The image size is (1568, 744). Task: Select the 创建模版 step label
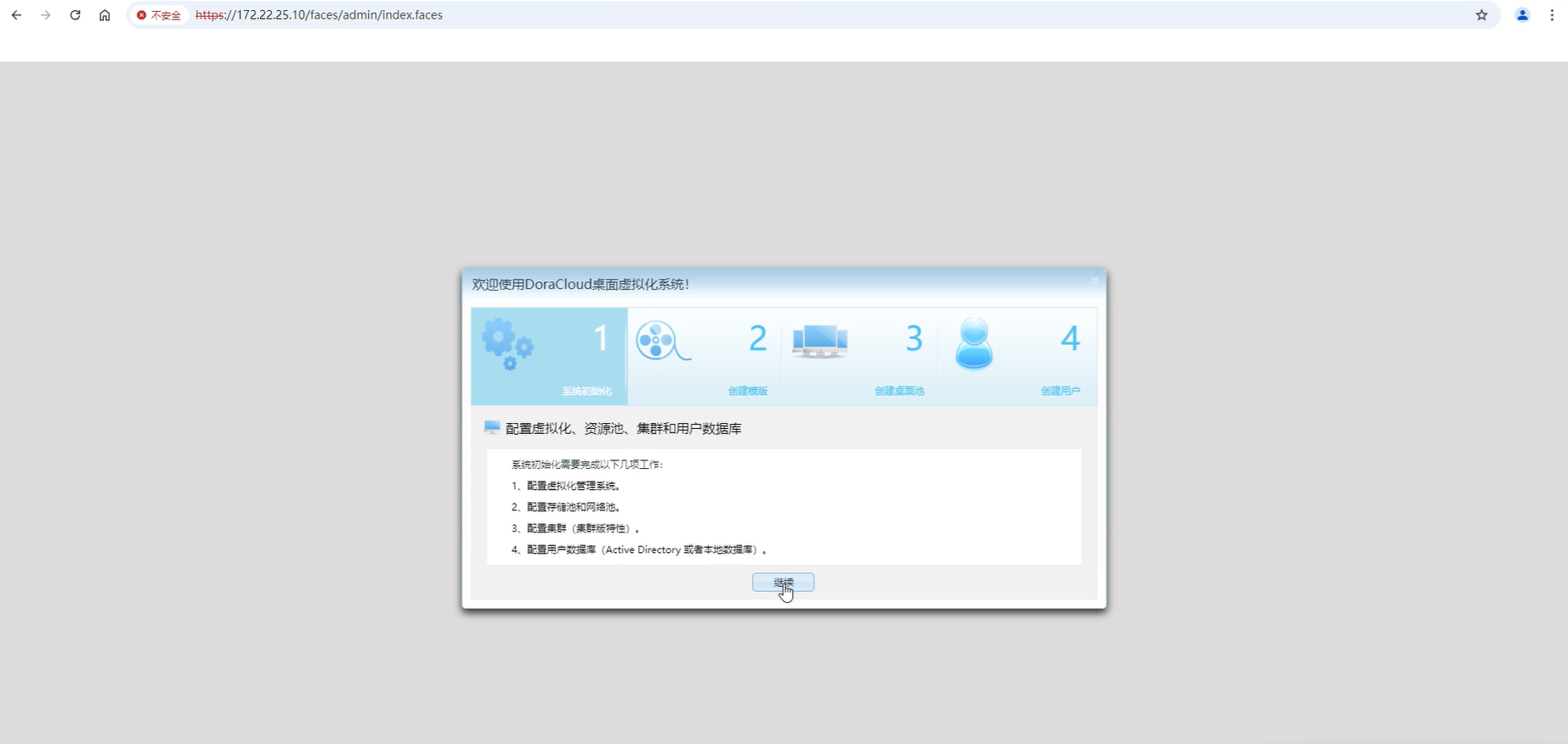click(x=748, y=391)
